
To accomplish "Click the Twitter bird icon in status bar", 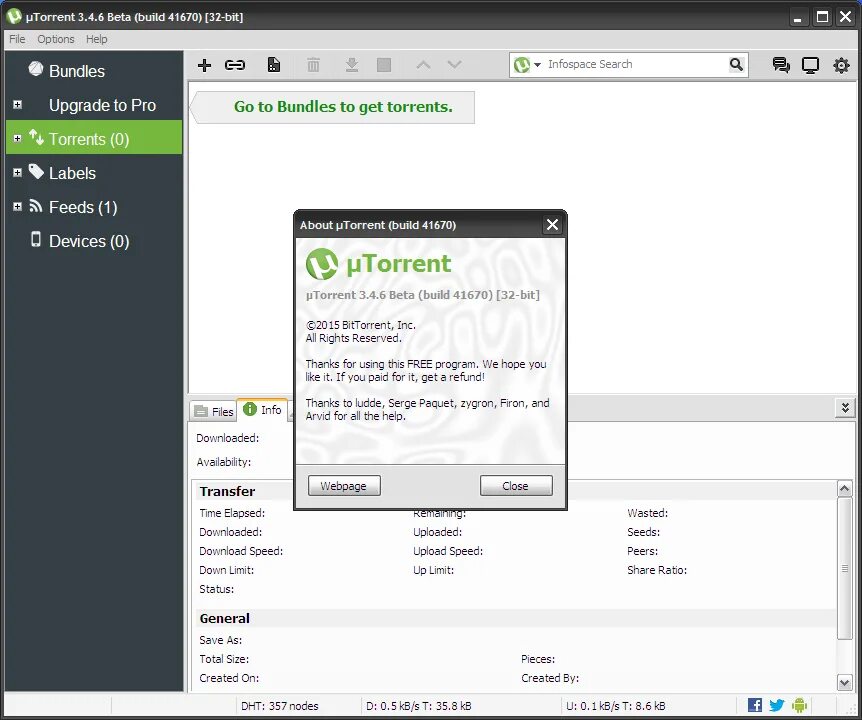I will [x=777, y=705].
